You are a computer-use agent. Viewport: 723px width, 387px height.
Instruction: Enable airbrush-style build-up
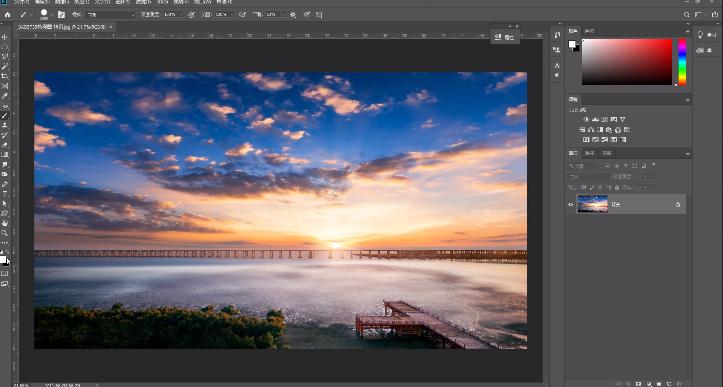point(243,15)
